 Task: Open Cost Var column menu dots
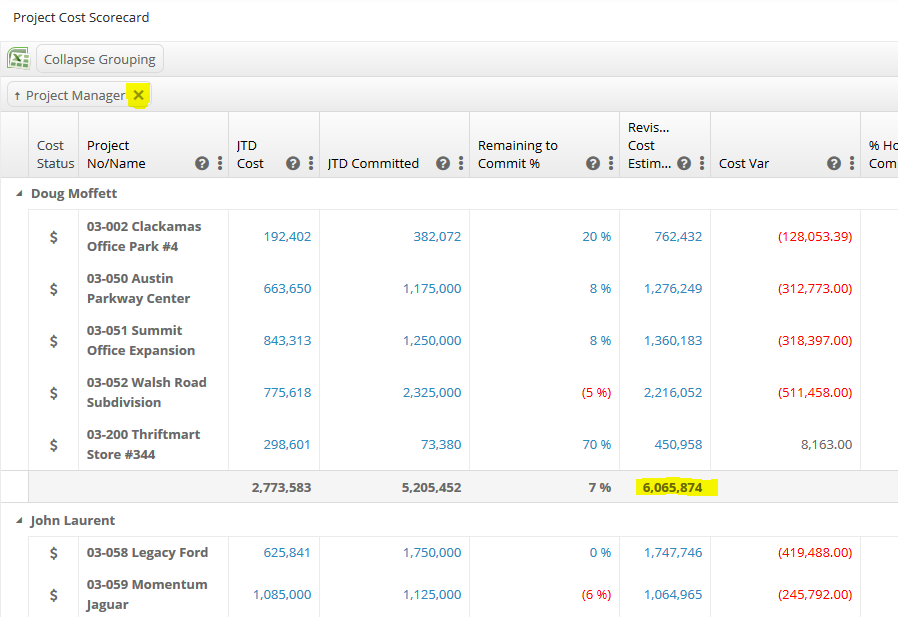pos(852,163)
